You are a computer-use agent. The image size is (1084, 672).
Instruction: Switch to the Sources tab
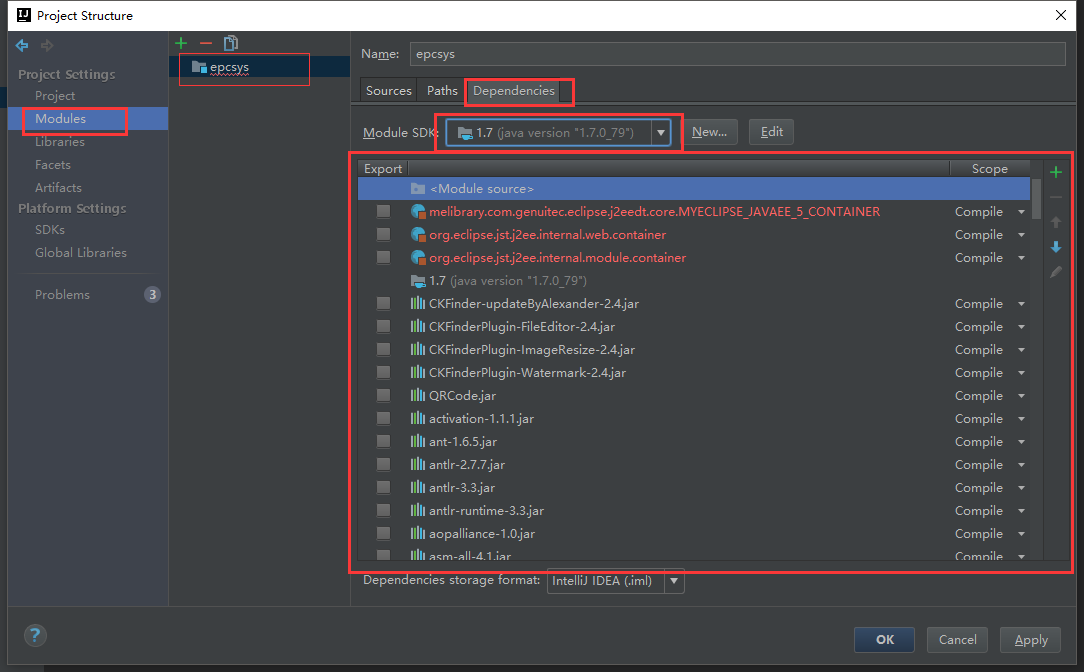pyautogui.click(x=389, y=91)
